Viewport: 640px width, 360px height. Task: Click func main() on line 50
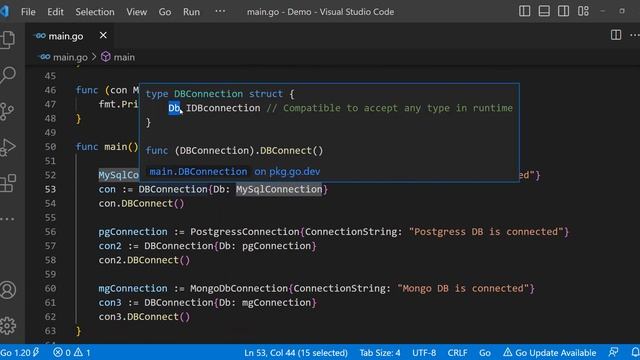[107, 147]
